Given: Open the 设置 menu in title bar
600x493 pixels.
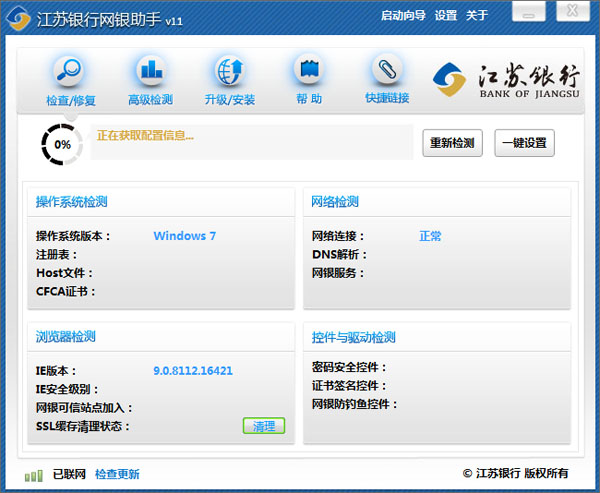Looking at the screenshot, I should tap(446, 16).
